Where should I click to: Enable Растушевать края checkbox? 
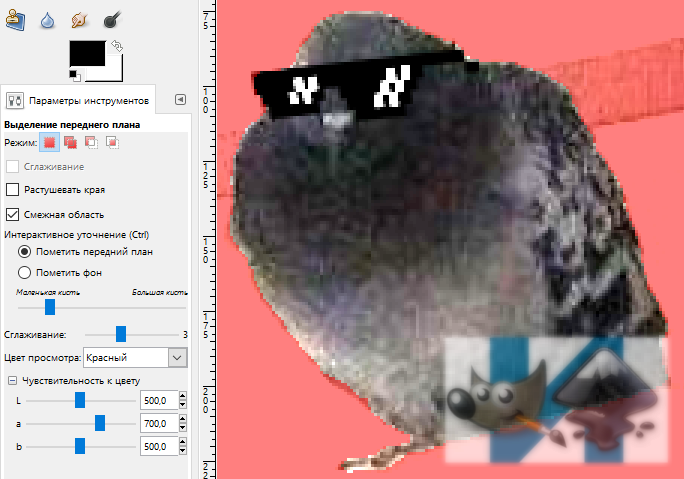click(12, 190)
